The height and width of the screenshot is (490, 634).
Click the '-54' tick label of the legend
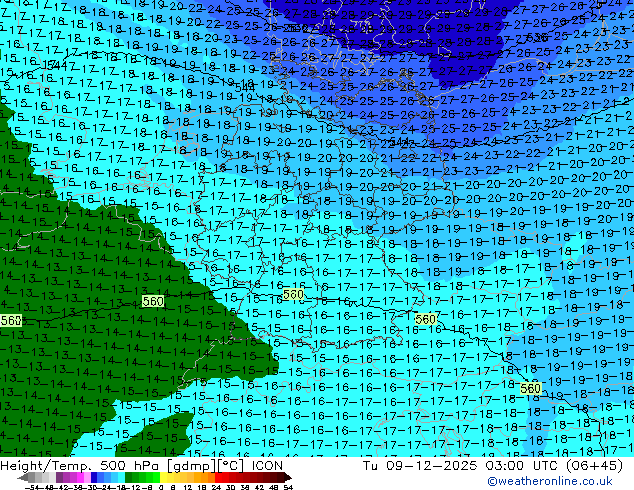32,488
